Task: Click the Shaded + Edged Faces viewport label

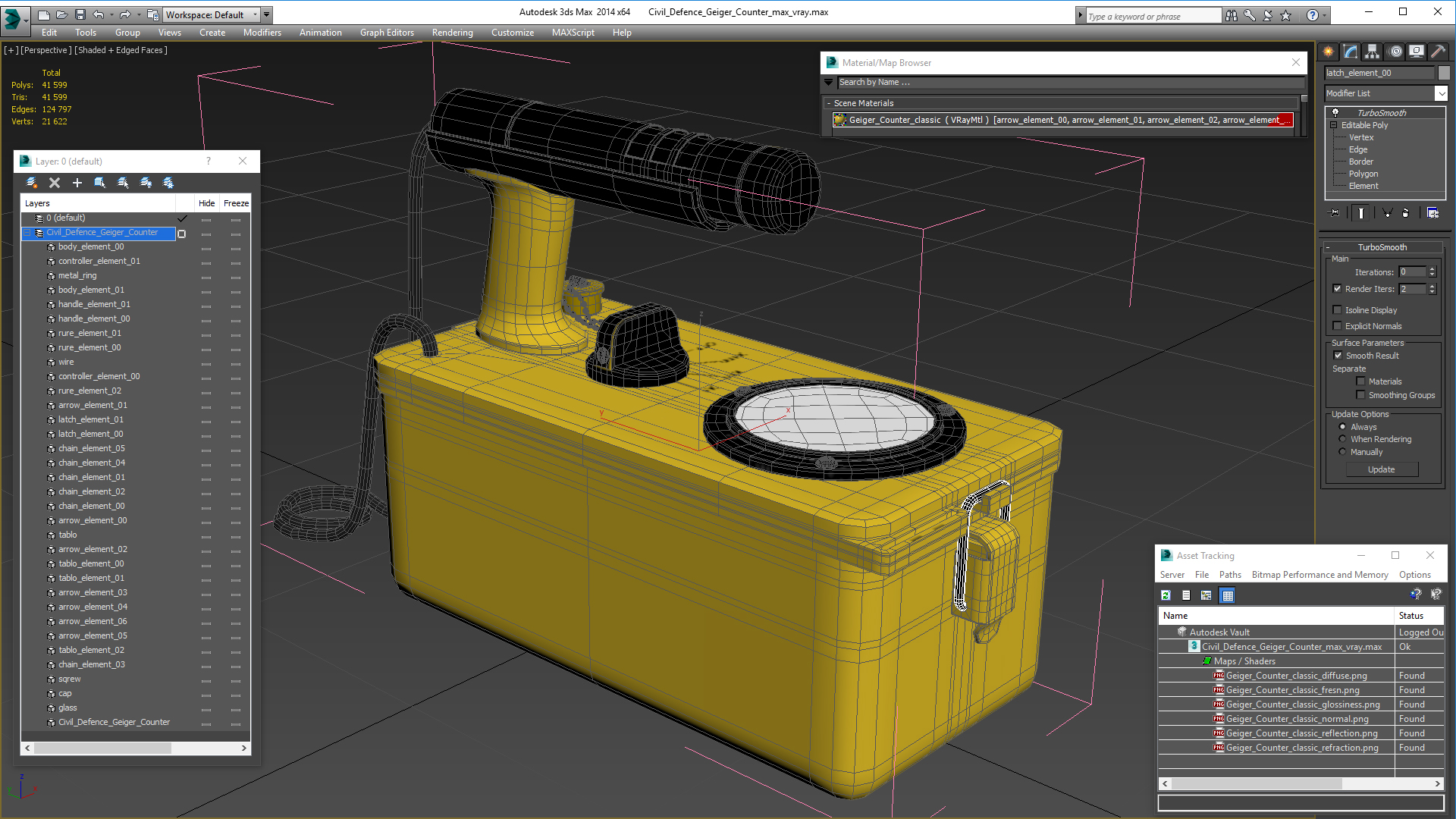Action: [x=121, y=50]
